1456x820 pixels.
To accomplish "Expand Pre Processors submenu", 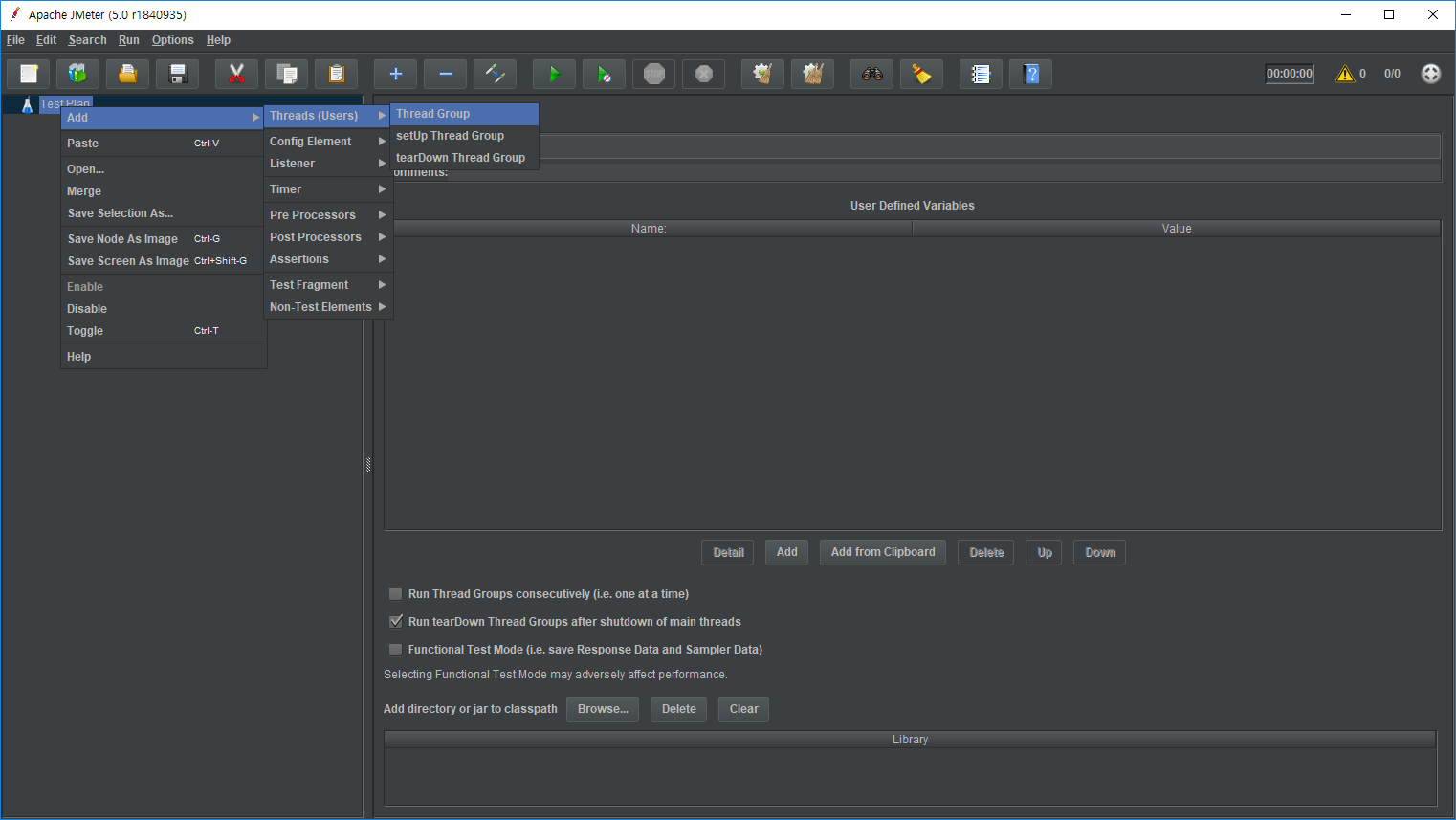I will tap(327, 215).
